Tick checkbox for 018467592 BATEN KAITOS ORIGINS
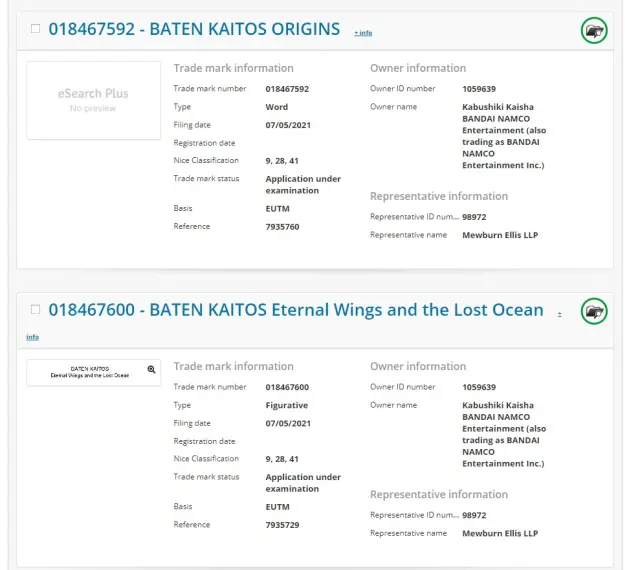This screenshot has height=570, width=640. (36, 29)
